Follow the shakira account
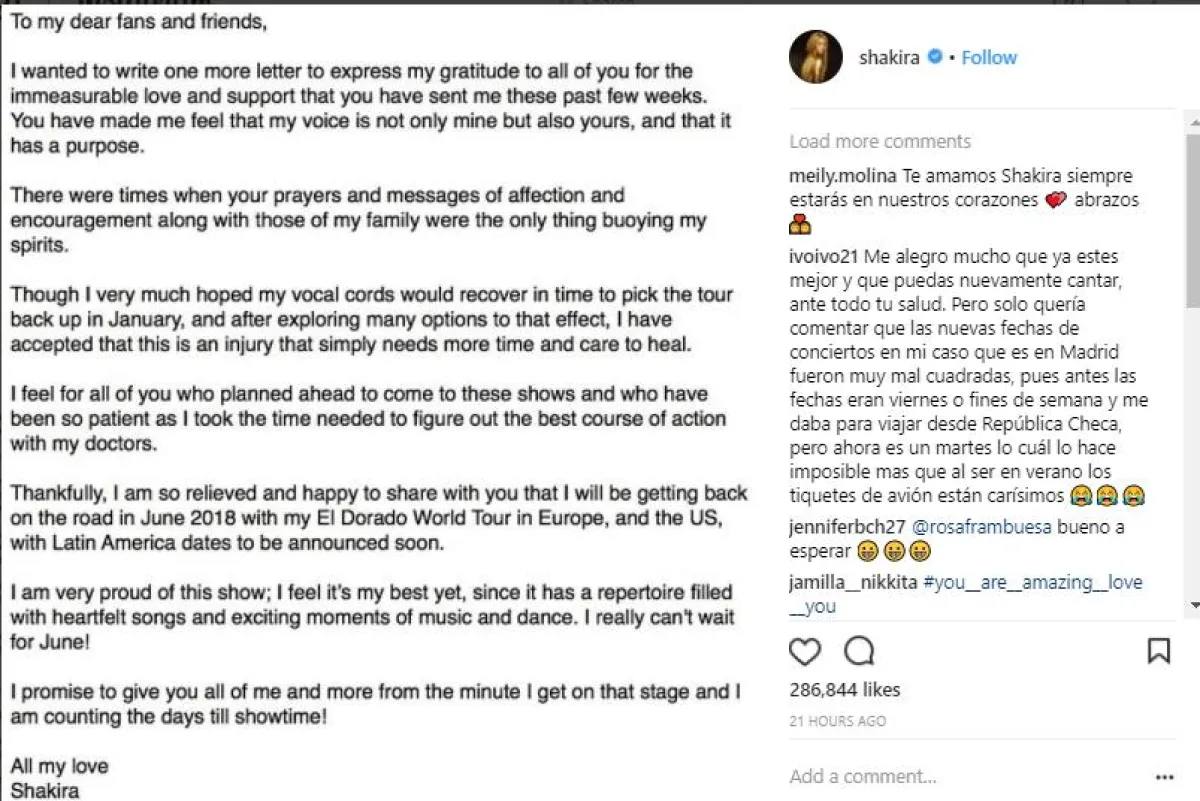 click(x=989, y=58)
